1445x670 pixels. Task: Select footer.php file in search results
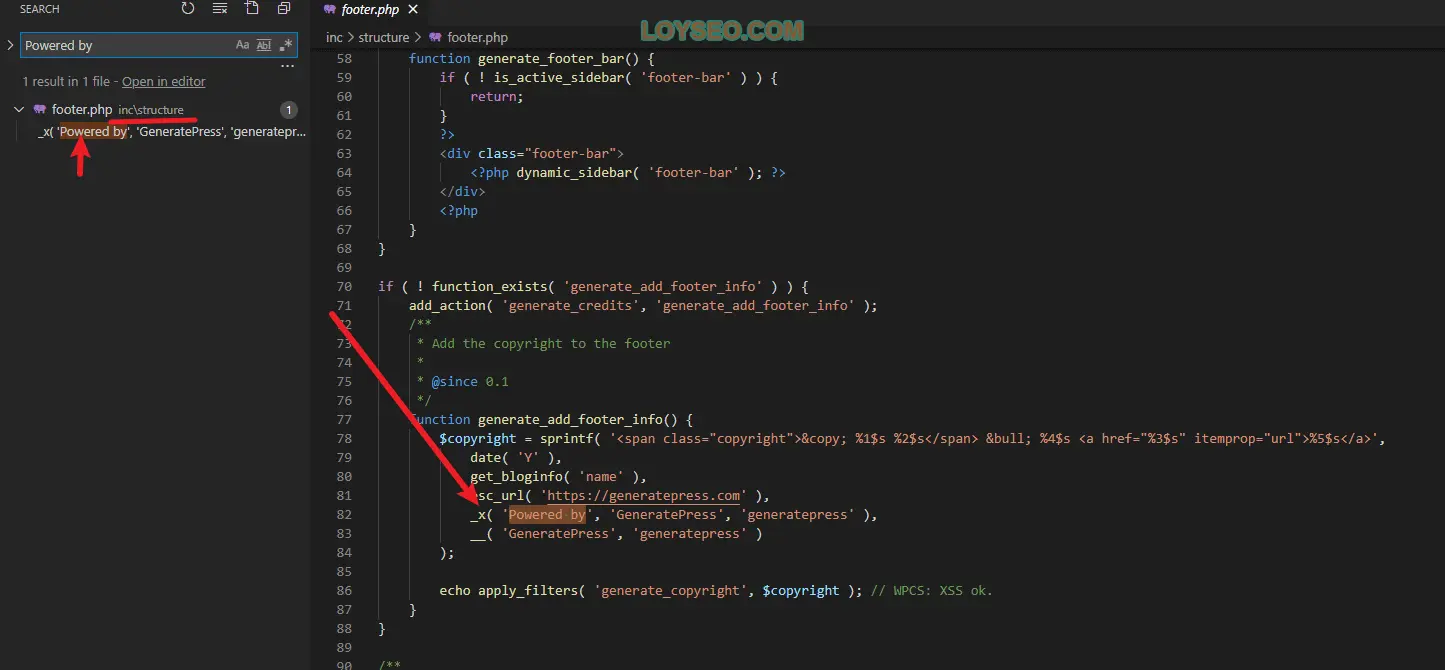click(82, 109)
